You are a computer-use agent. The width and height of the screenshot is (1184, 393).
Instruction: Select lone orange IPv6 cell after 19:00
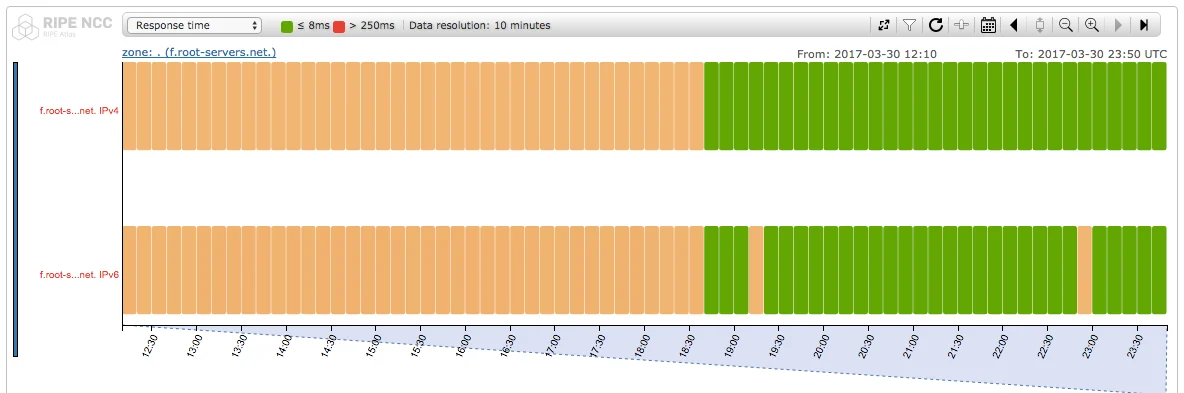tap(756, 270)
